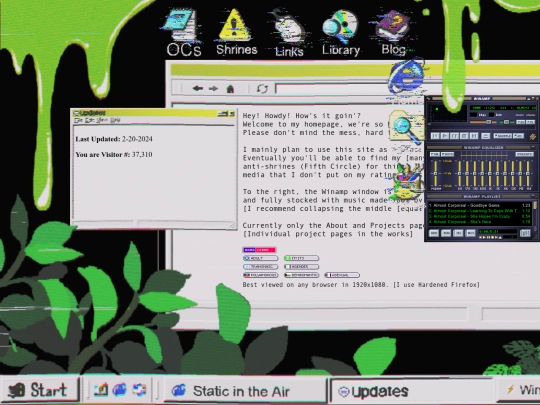Go back using browser back arrow
Image resolution: width=540 pixels, height=405 pixels.
click(197, 89)
